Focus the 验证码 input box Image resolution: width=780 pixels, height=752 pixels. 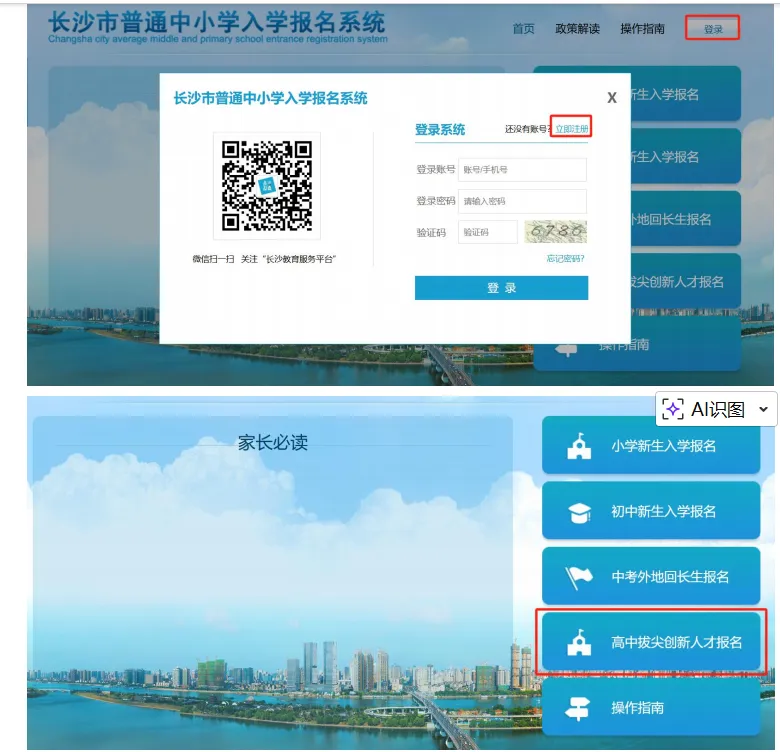488,232
